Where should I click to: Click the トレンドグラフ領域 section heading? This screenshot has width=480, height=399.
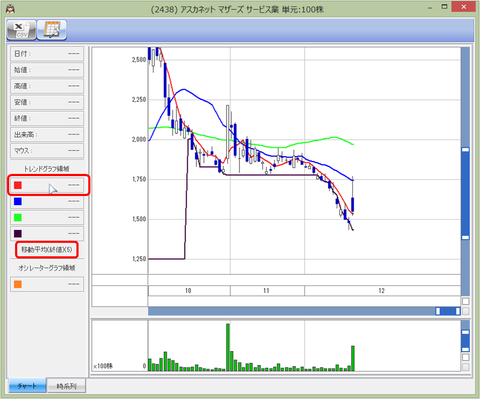click(47, 169)
